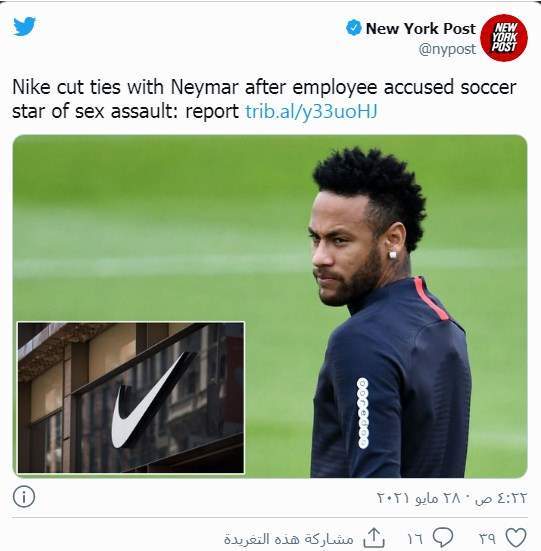Open the tweet timestamp 28 مايو 2021
Screen dimensions: 541x551
pos(418,498)
